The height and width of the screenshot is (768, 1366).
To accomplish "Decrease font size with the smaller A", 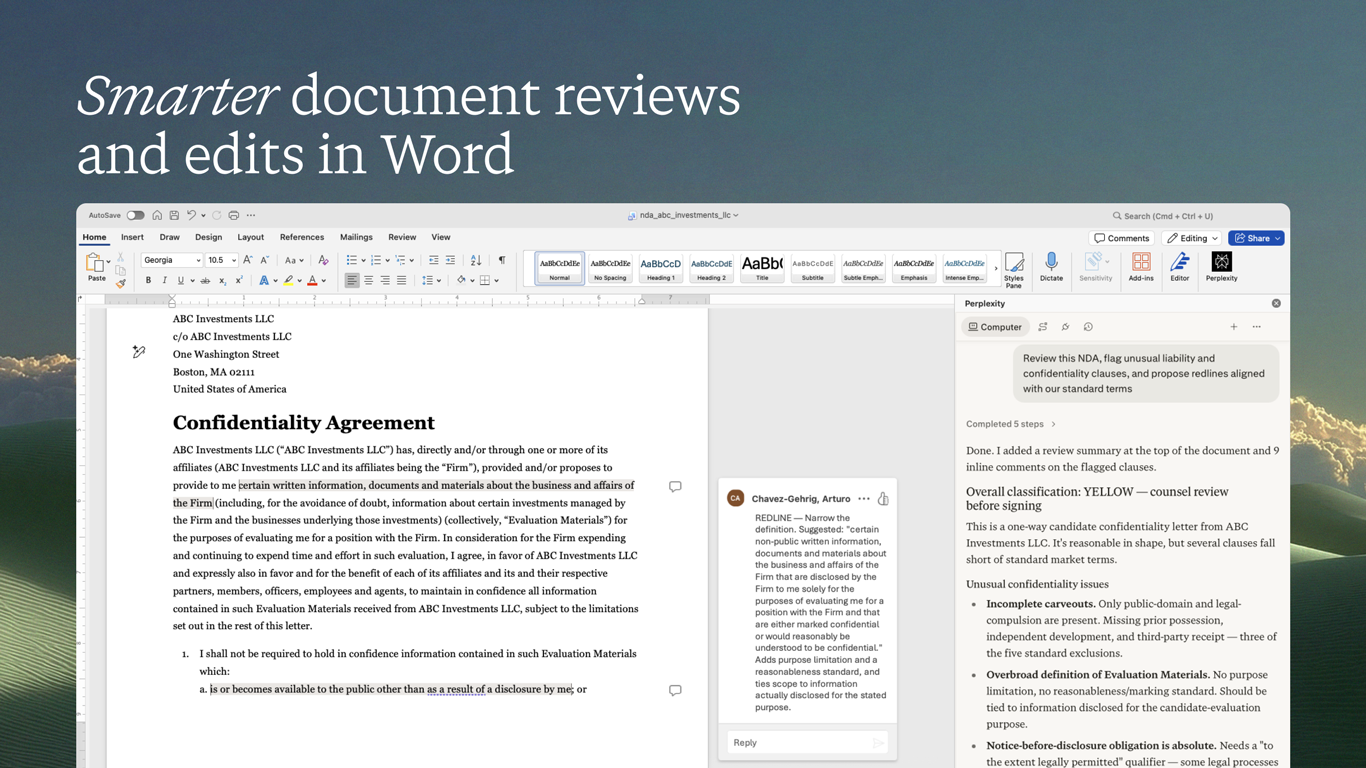I will pos(264,260).
